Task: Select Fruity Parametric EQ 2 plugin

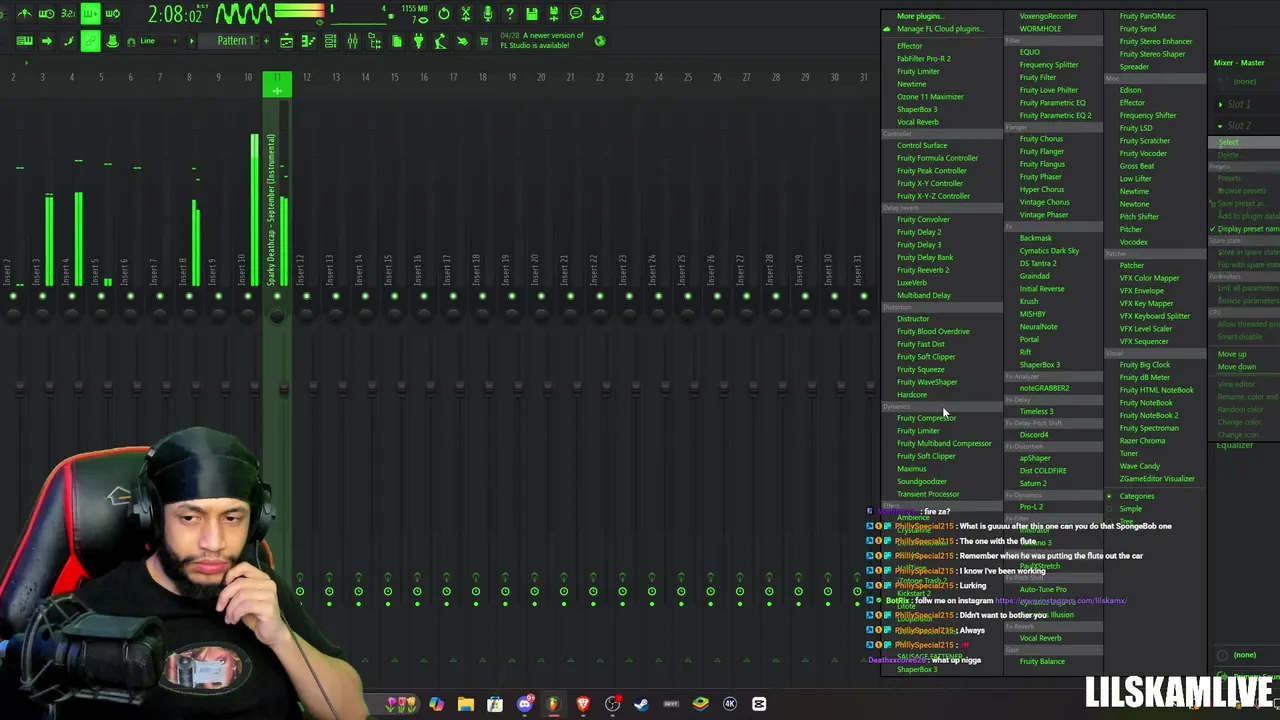Action: 1055,115
